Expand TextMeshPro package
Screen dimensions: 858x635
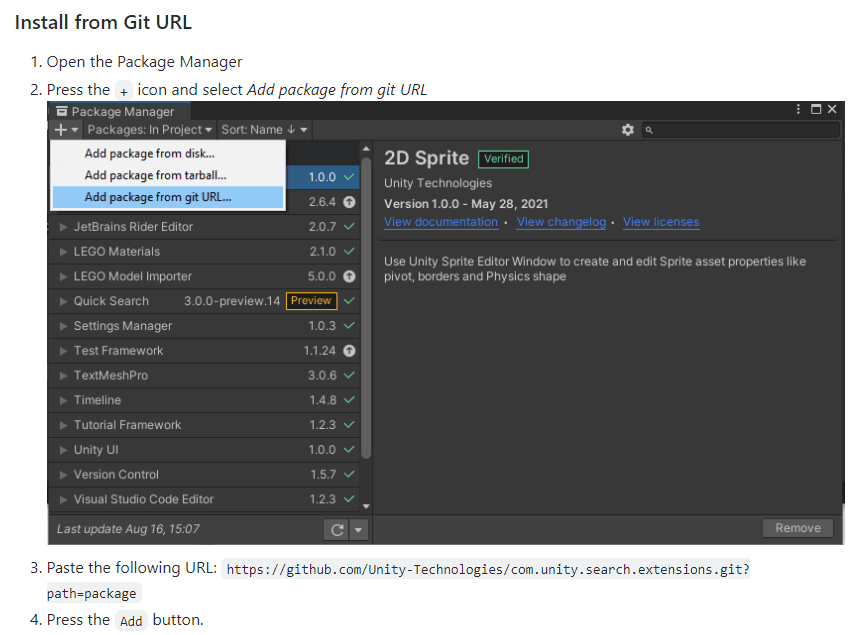pyautogui.click(x=63, y=376)
